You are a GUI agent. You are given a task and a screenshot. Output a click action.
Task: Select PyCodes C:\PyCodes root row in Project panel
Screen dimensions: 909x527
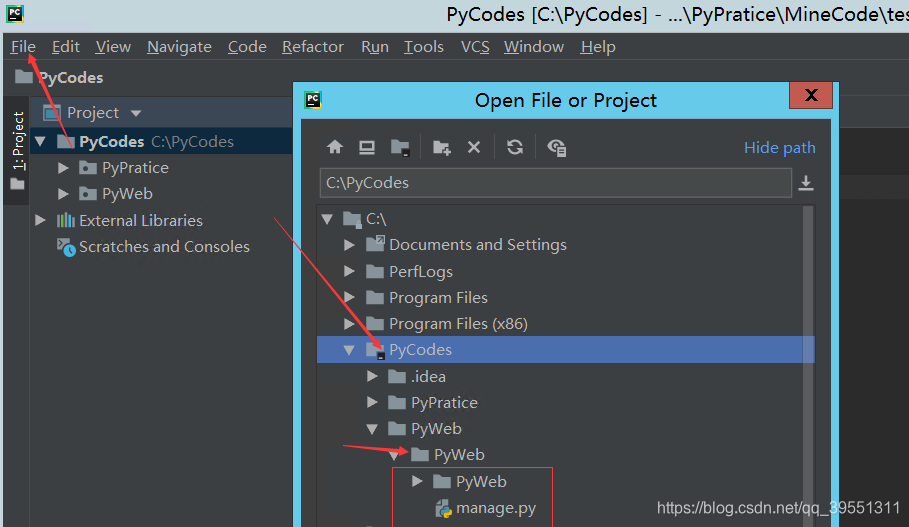[162, 141]
